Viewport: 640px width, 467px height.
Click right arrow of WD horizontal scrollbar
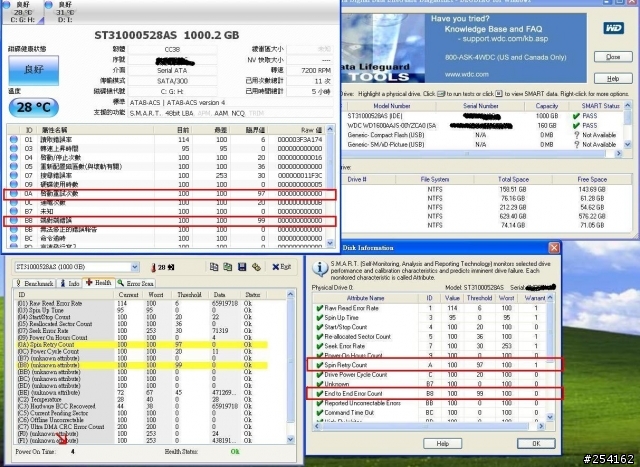pyautogui.click(x=618, y=153)
